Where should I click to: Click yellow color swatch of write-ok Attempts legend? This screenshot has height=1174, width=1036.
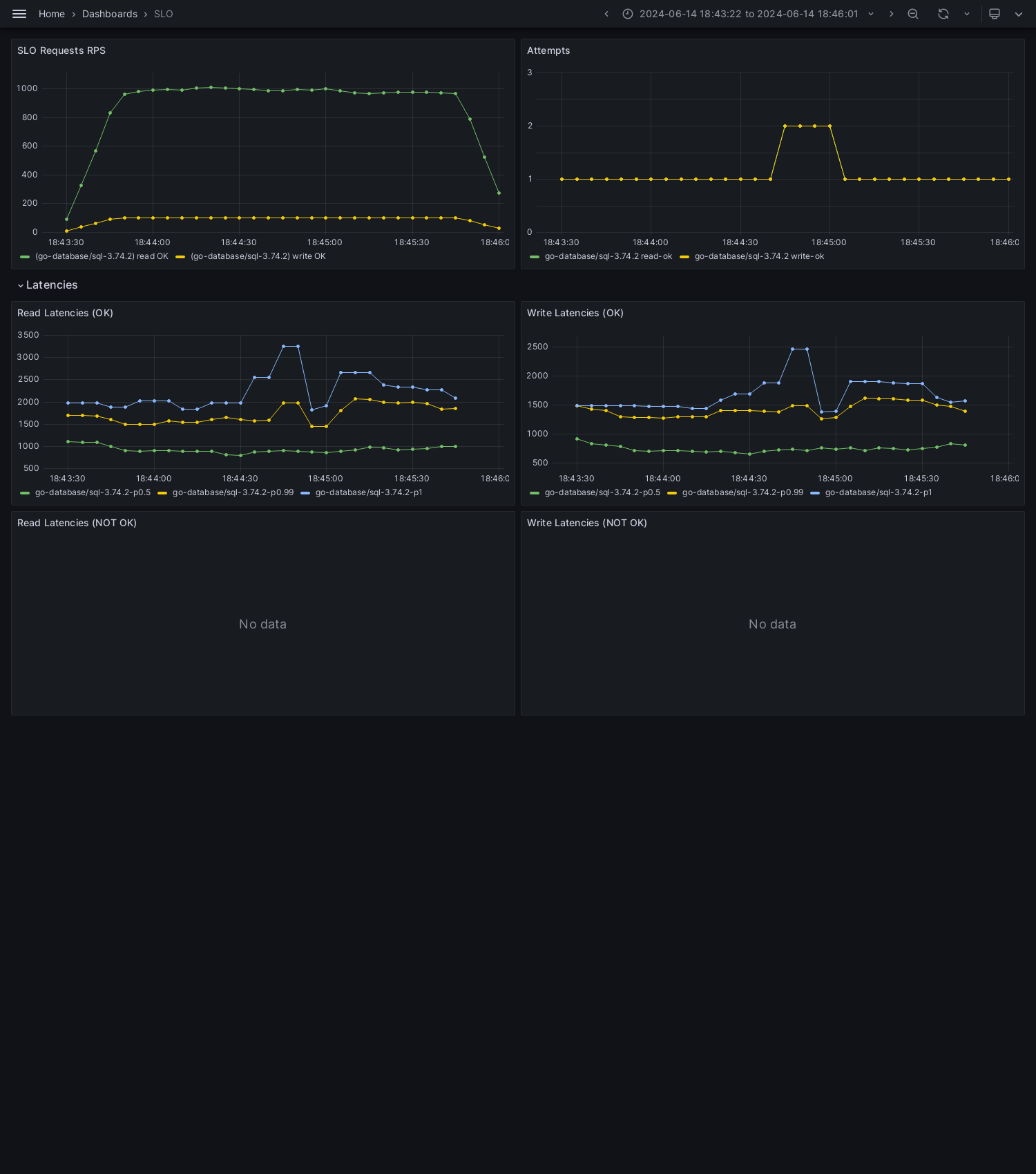(x=684, y=257)
